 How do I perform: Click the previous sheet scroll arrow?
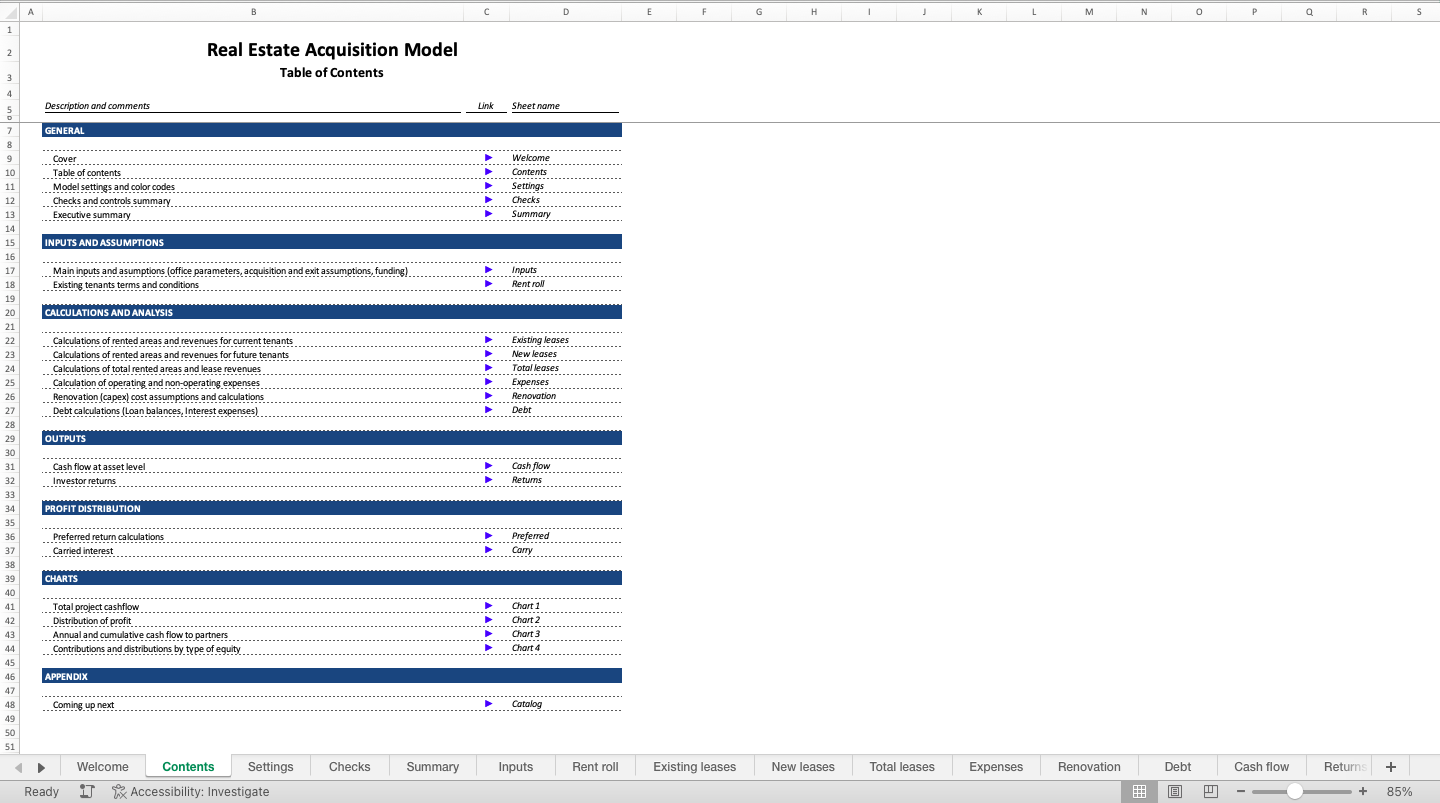point(16,766)
